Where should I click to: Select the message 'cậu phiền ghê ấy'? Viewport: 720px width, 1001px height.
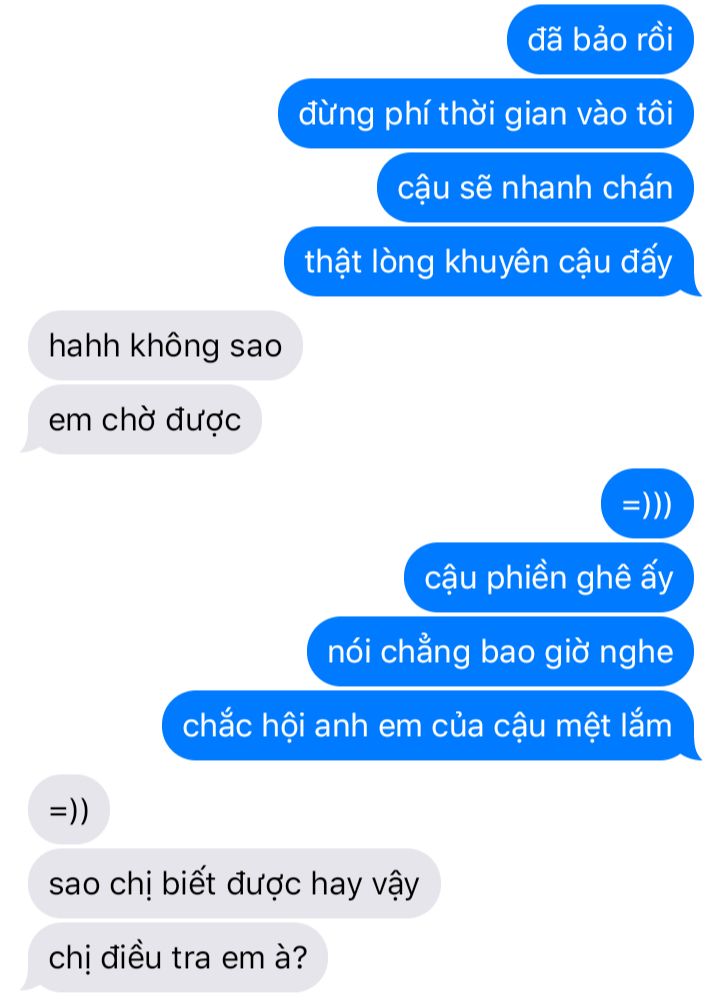click(x=548, y=578)
